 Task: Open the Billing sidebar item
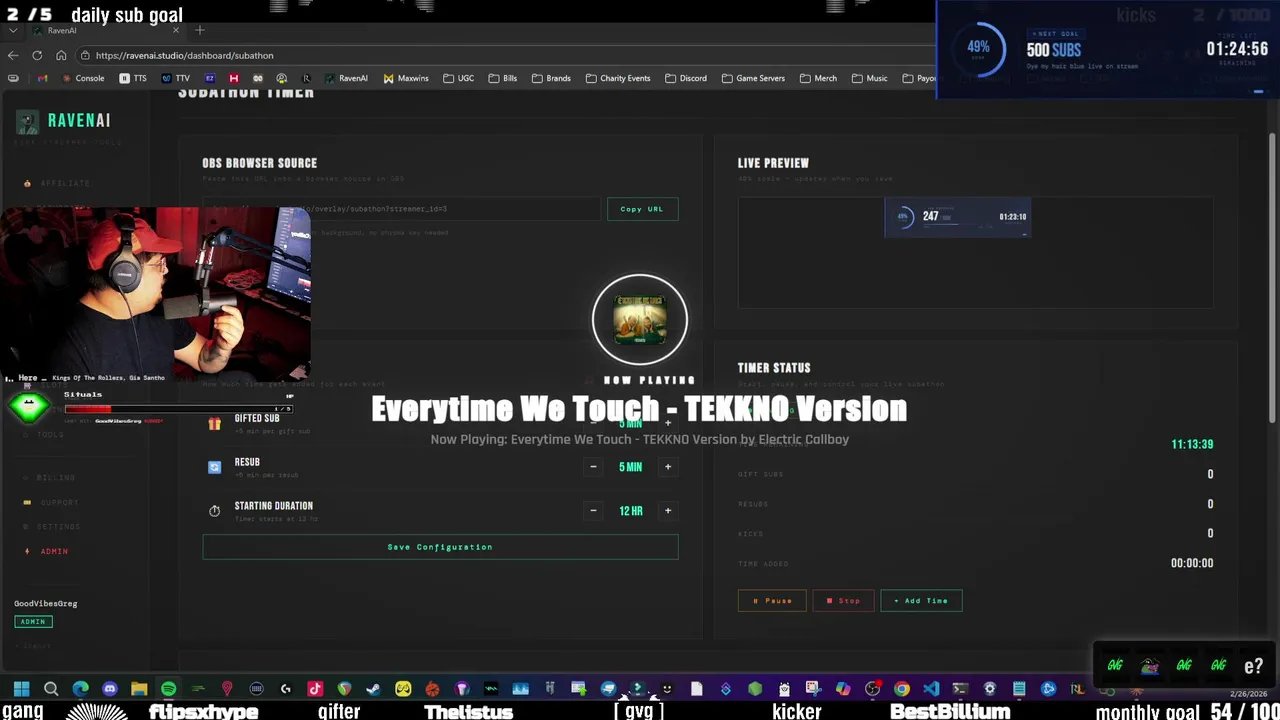50,478
